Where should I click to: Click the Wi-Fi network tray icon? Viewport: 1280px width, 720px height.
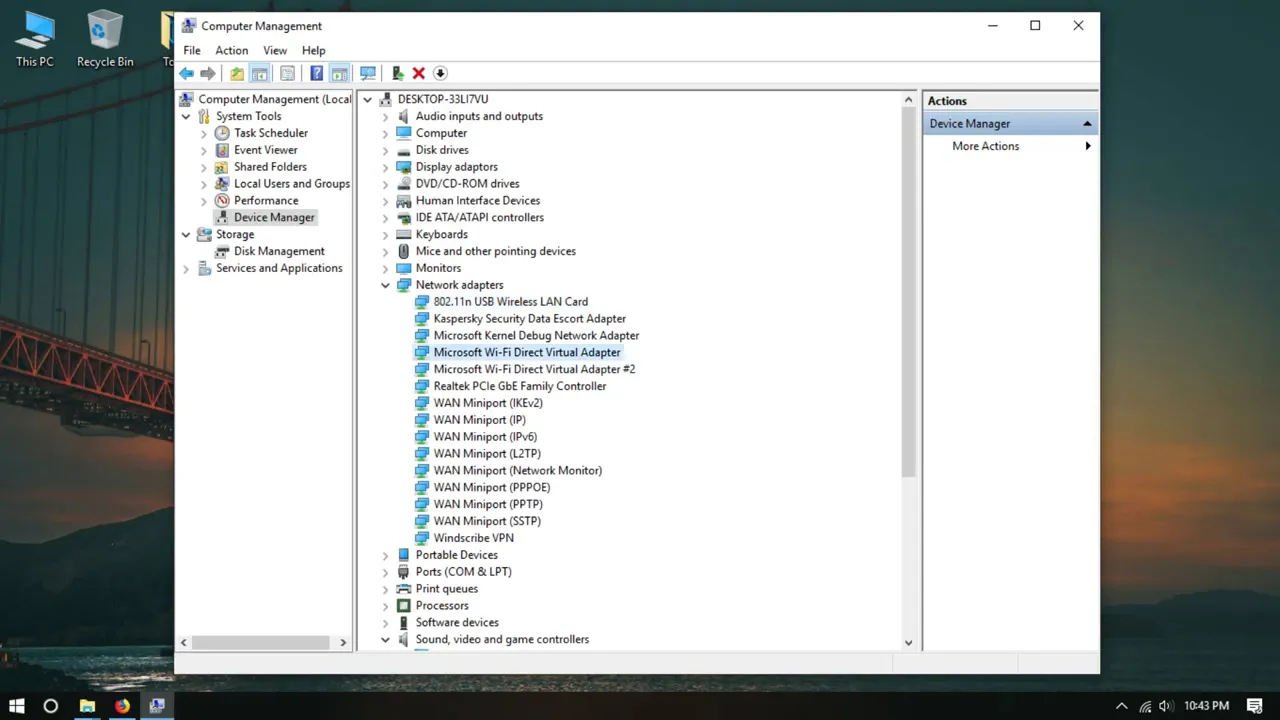pos(1145,706)
